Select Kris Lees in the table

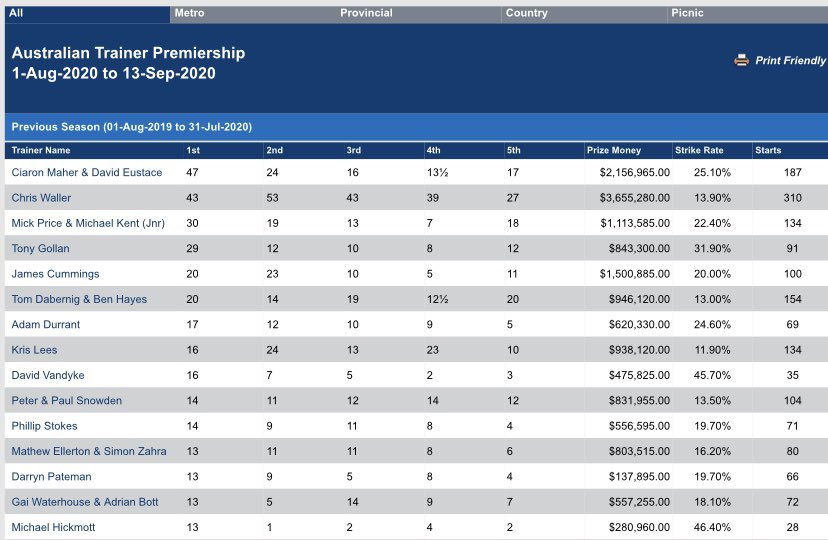tap(34, 349)
